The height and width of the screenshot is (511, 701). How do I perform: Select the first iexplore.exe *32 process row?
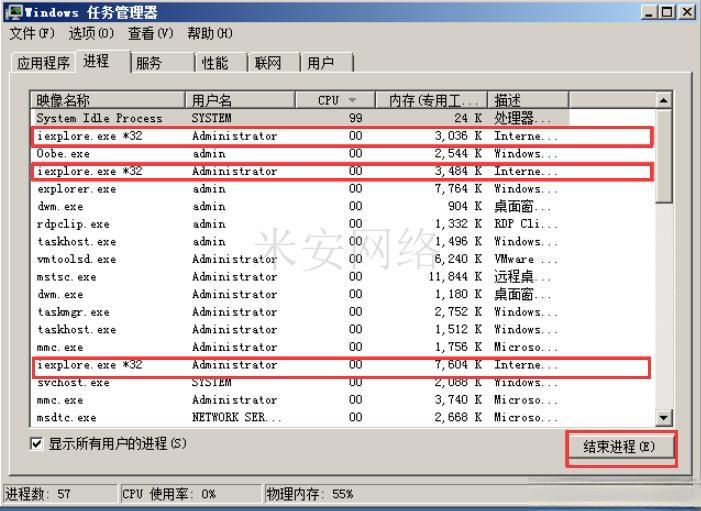pyautogui.click(x=90, y=136)
